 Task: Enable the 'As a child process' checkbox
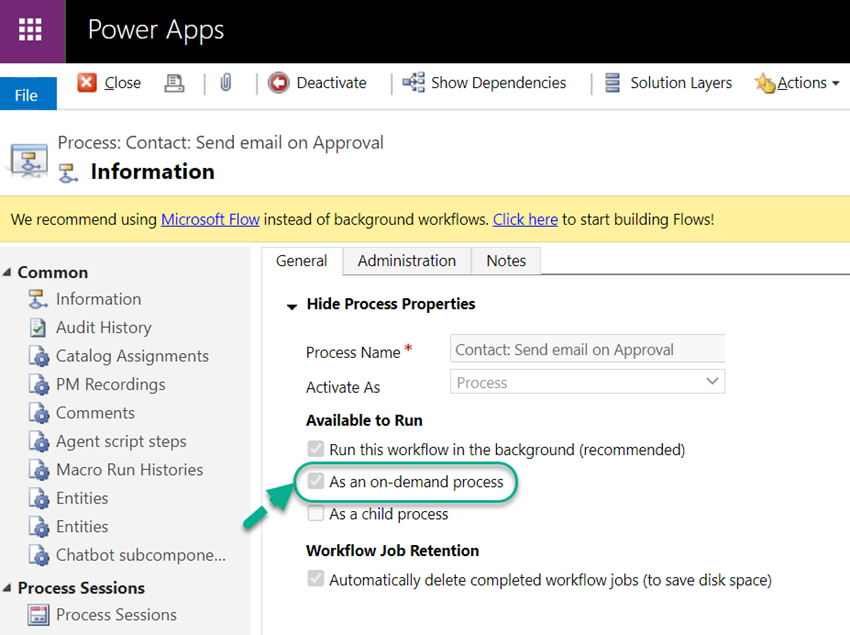pos(316,515)
